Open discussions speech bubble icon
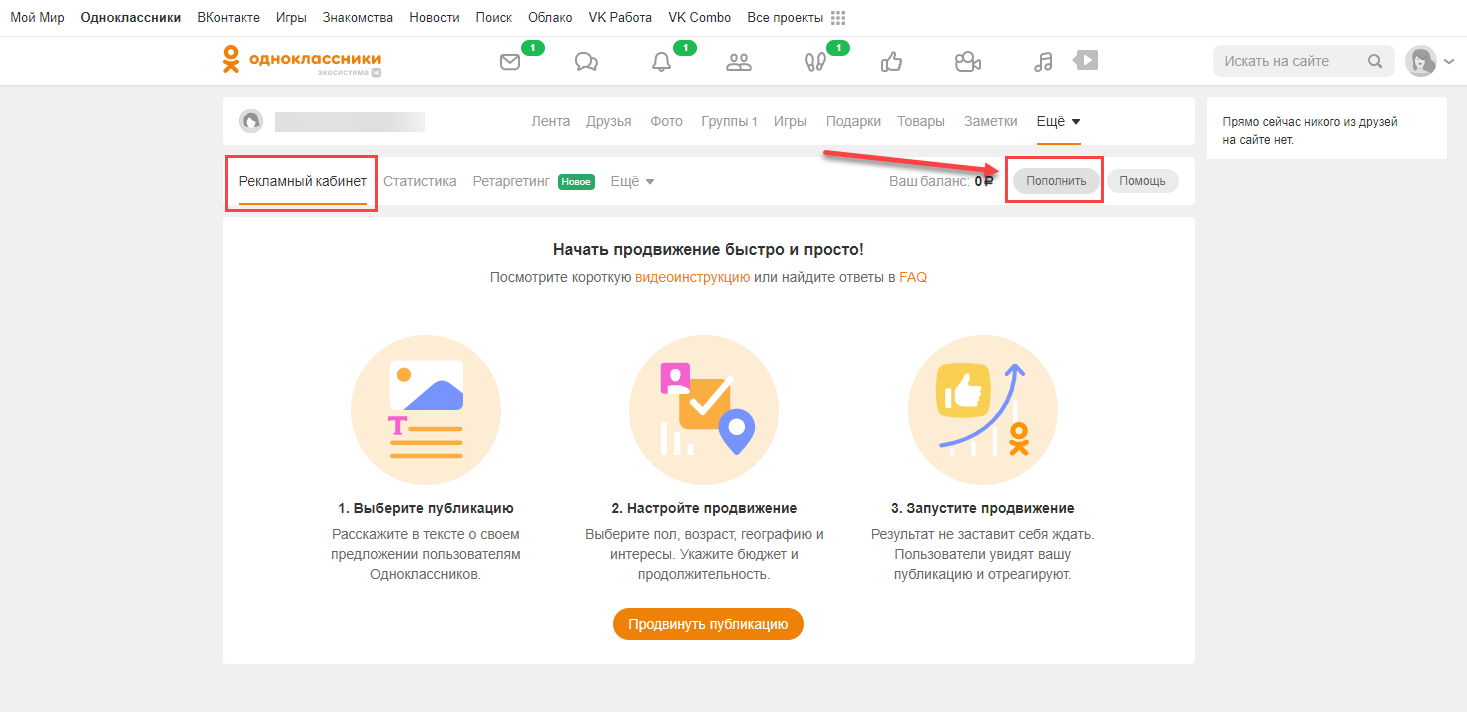Viewport: 1467px width, 712px height. [586, 62]
